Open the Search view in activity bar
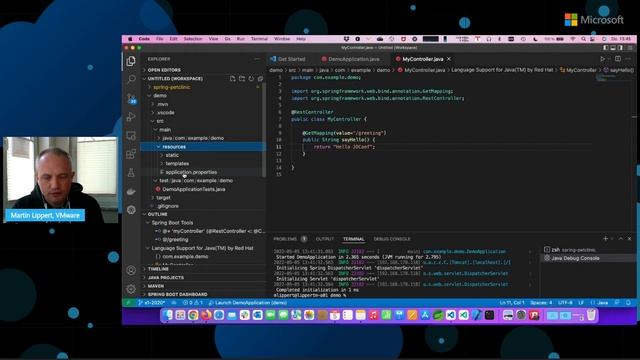The height and width of the screenshot is (360, 640). (x=131, y=79)
